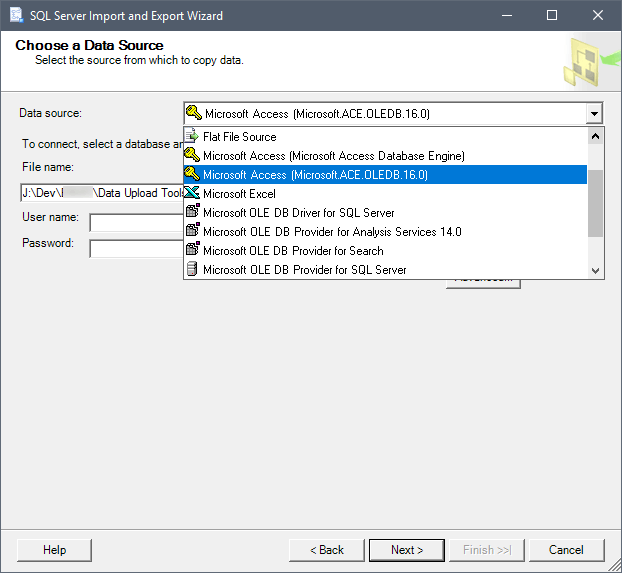Choose Microsoft OLE DB Provider for Analysis Services 14.0
Viewport: 622px width, 573px height.
pyautogui.click(x=385, y=232)
